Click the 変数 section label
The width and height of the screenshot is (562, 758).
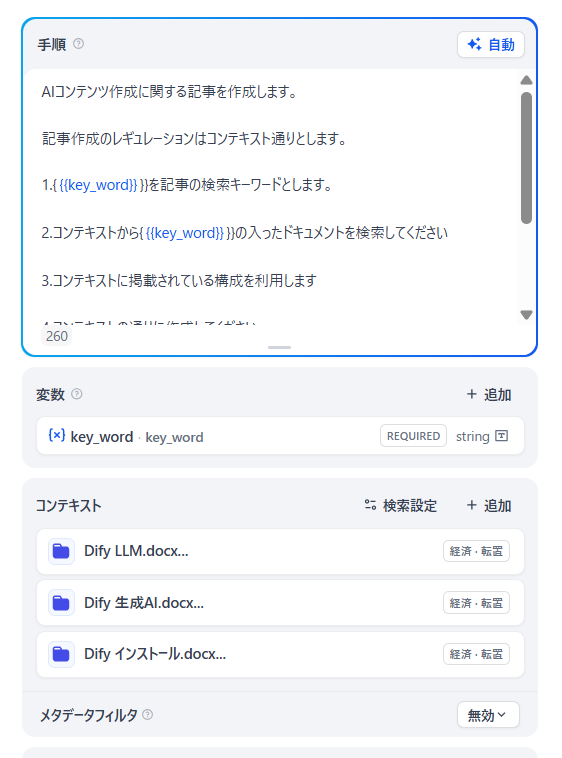pos(50,394)
